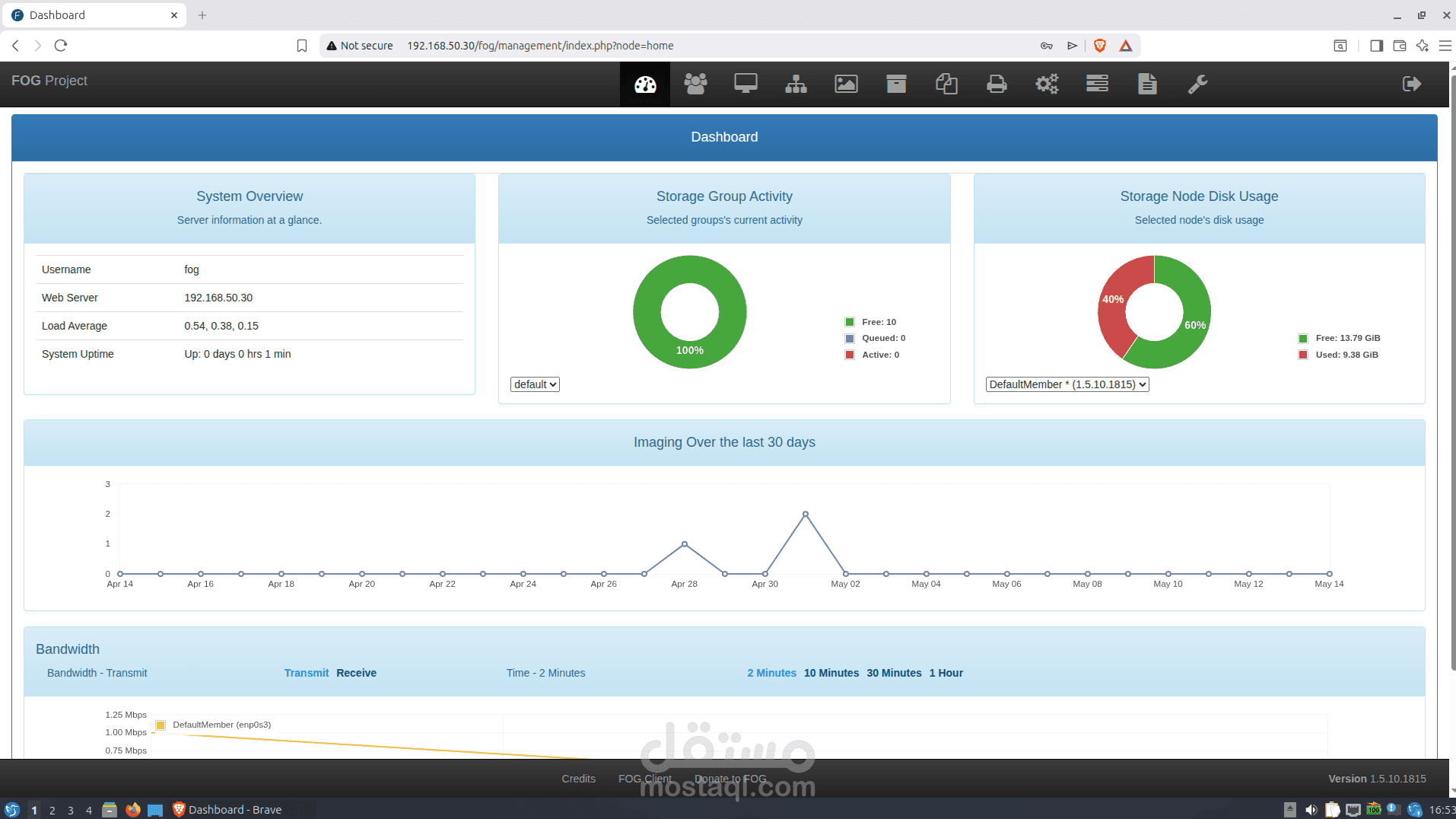Set bandwidth time to 30 Minutes
Image resolution: width=1456 pixels, height=819 pixels.
(x=894, y=673)
